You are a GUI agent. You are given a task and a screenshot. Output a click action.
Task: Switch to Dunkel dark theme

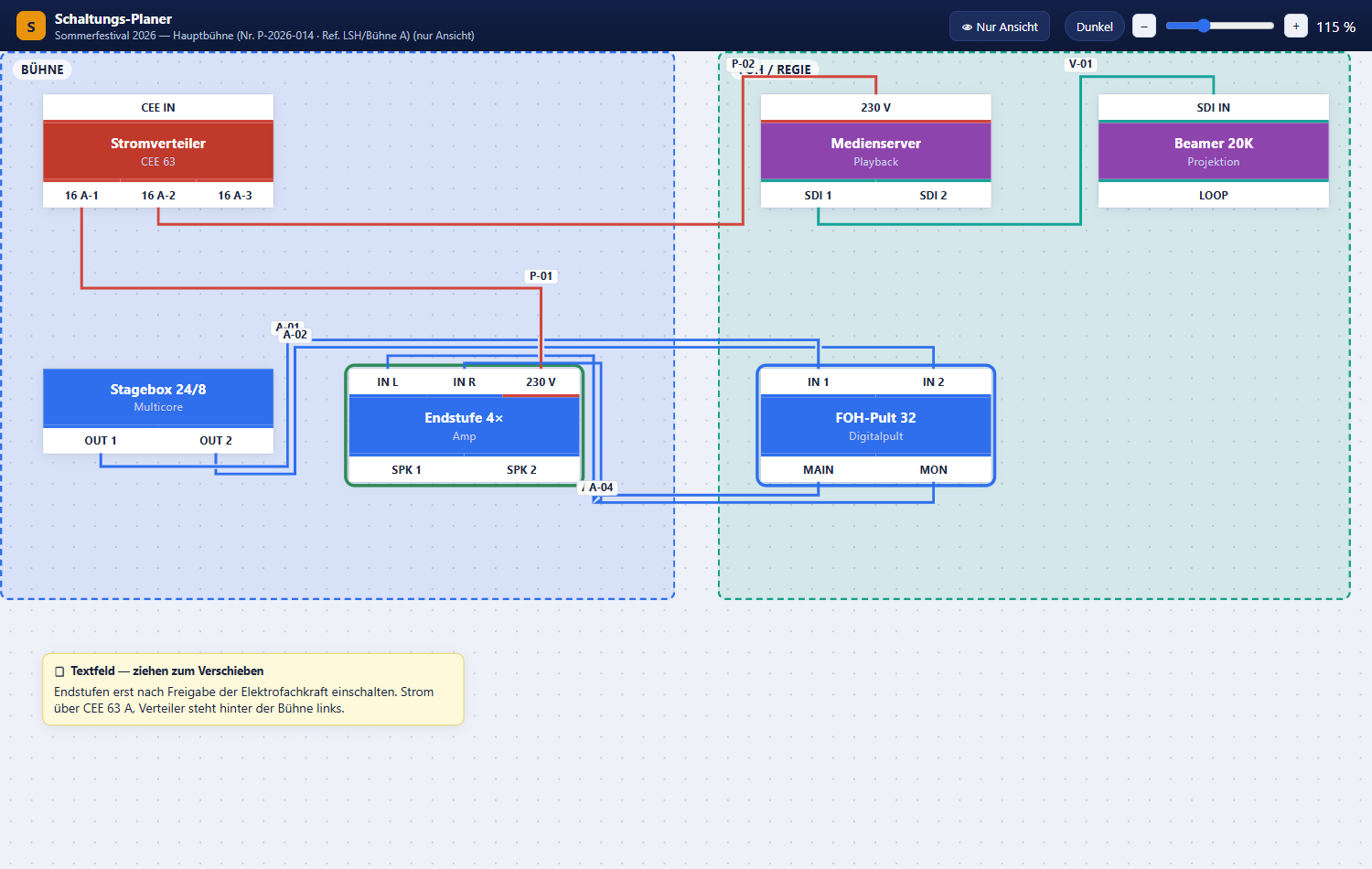tap(1094, 27)
